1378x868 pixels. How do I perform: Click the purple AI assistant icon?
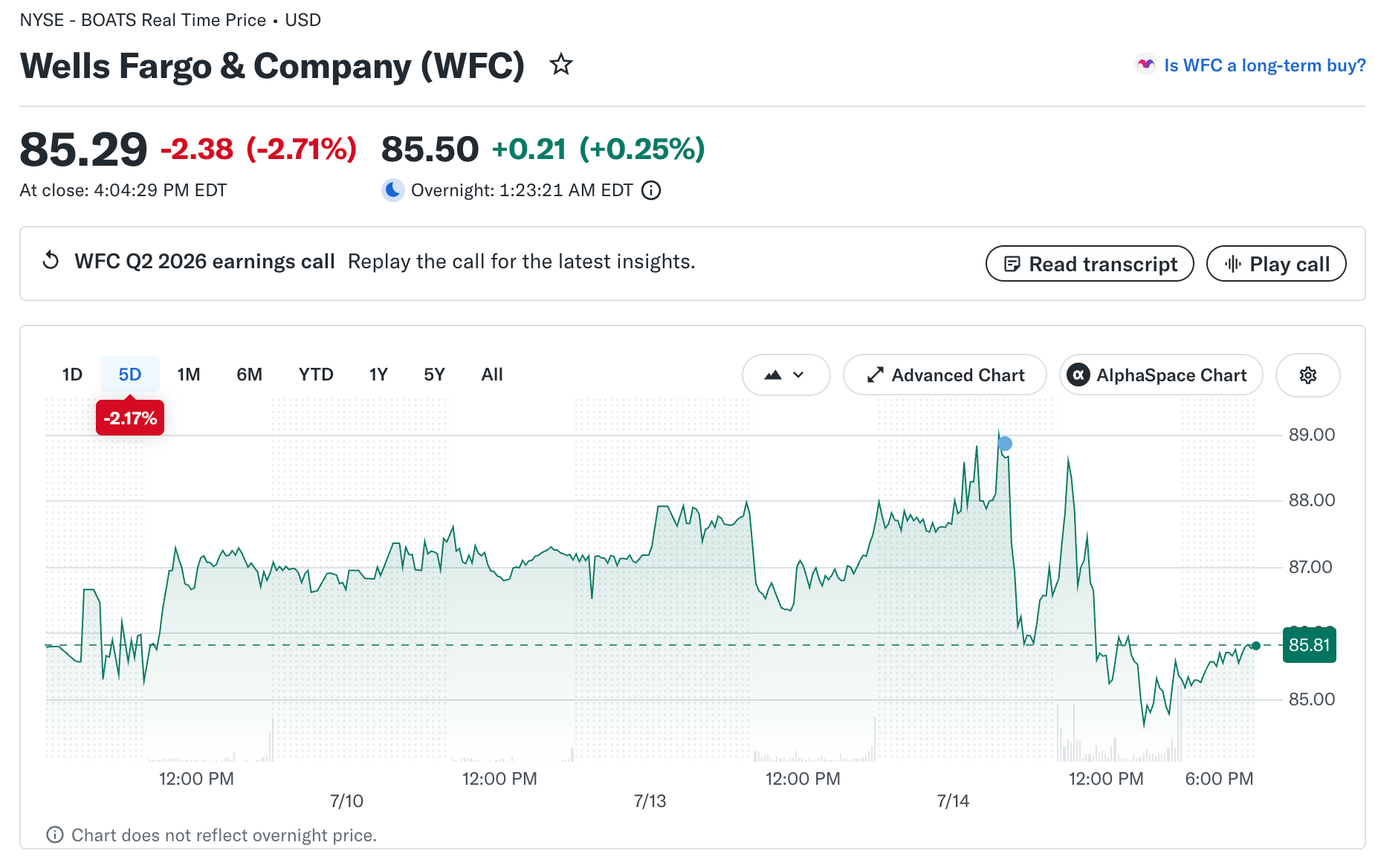pos(1146,65)
